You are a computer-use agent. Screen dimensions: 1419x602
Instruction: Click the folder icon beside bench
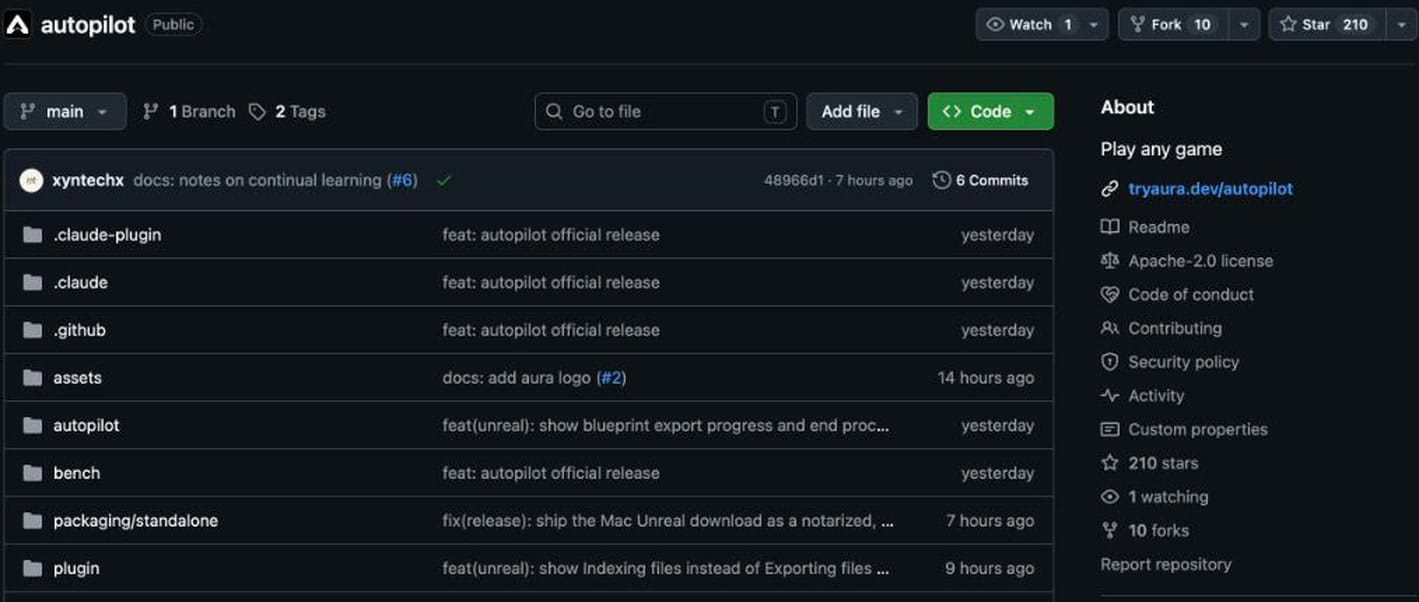tap(33, 473)
